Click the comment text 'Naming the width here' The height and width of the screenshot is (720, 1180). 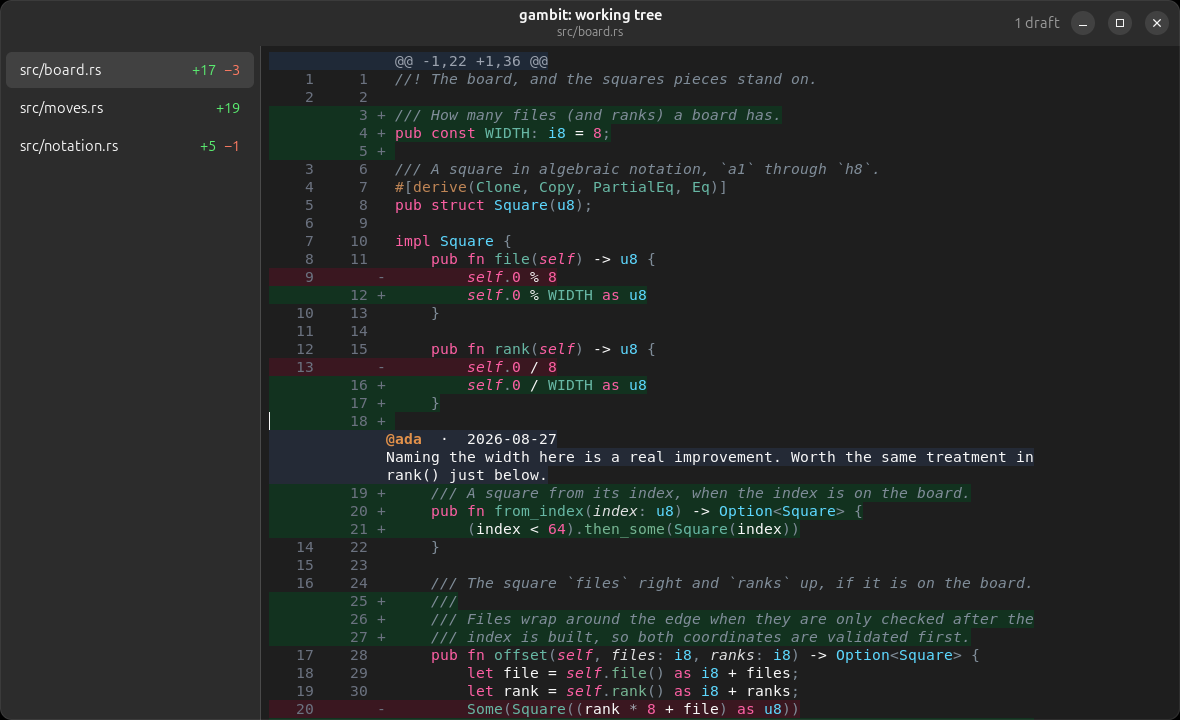point(480,457)
